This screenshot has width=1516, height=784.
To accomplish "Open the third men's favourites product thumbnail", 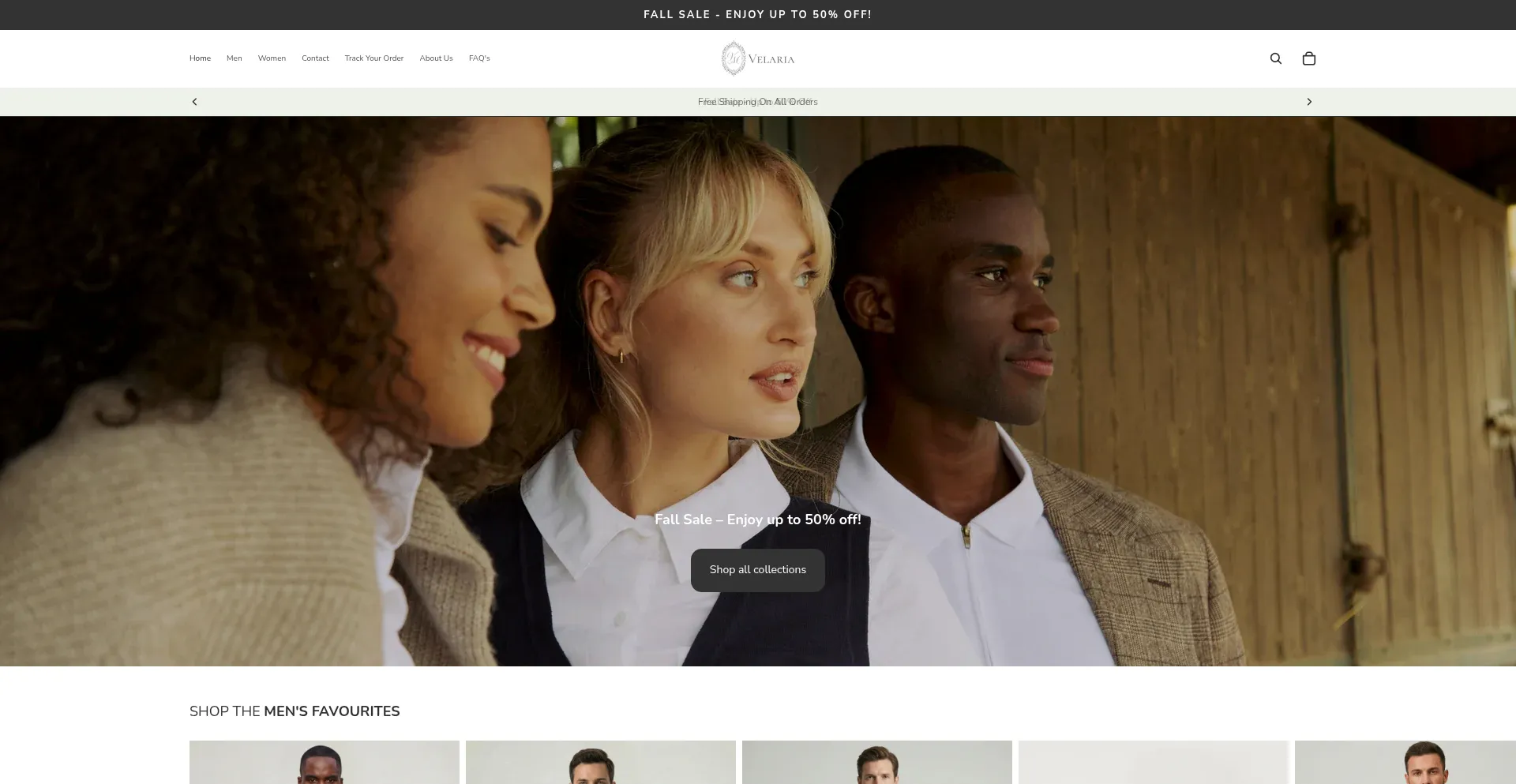I will click(x=877, y=763).
